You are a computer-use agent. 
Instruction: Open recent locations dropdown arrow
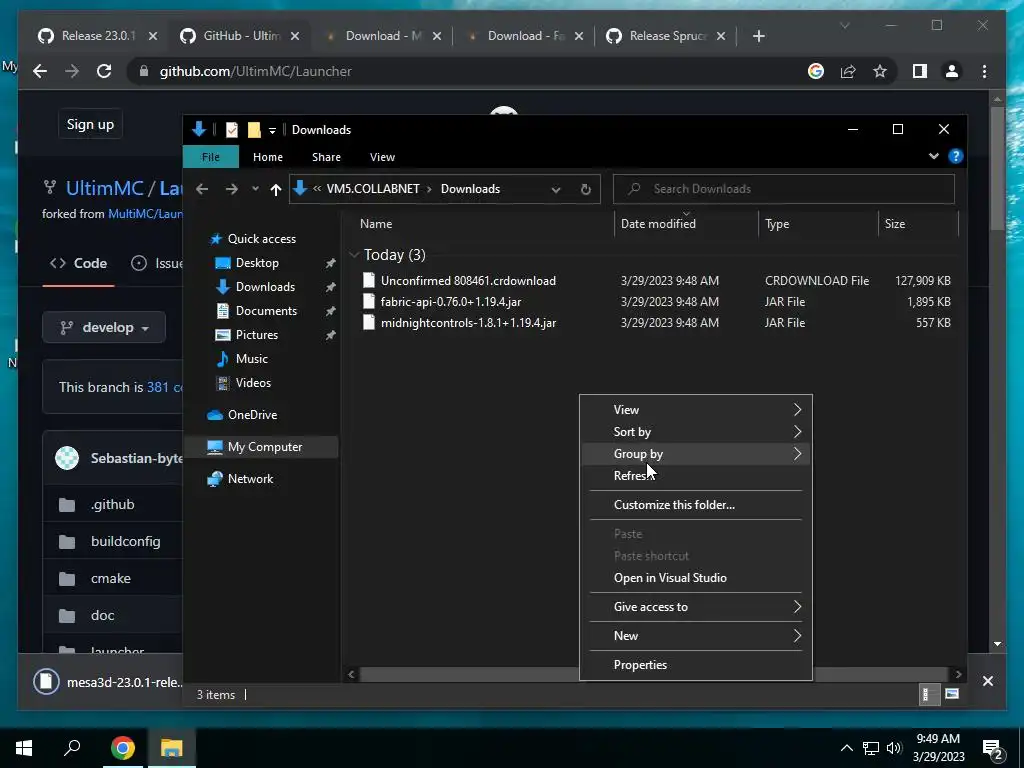[x=255, y=189]
